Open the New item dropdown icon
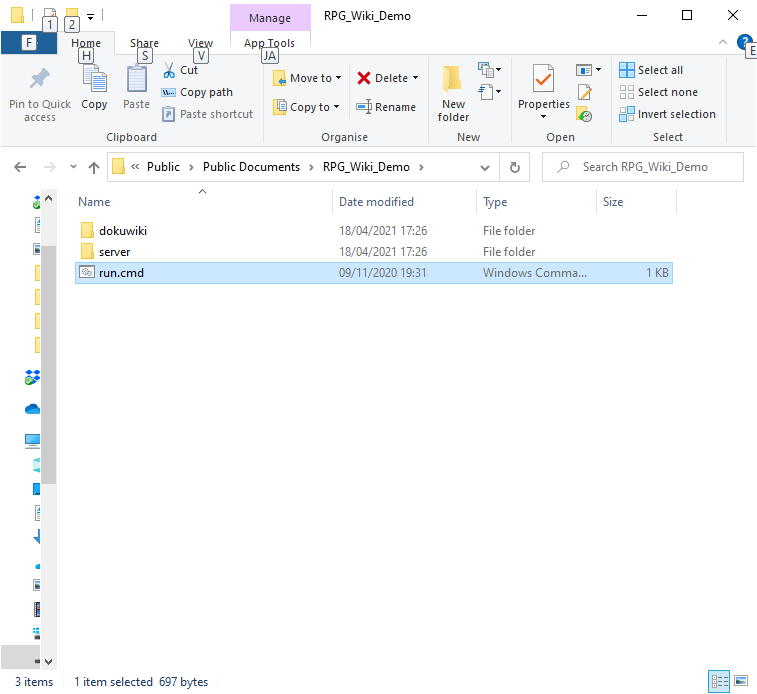The height and width of the screenshot is (694, 757). (x=489, y=70)
